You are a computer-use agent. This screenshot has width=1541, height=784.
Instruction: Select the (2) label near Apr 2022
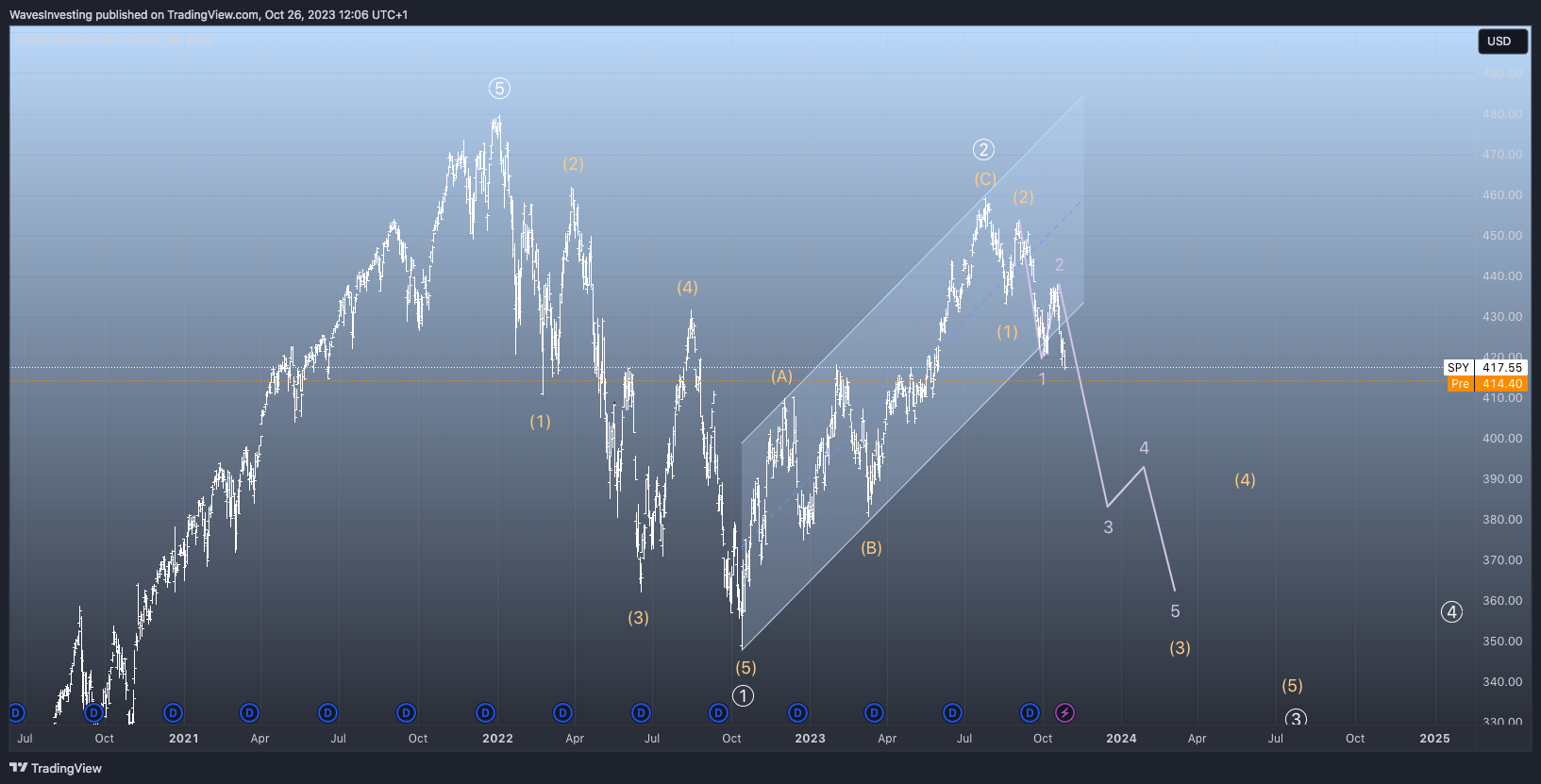pyautogui.click(x=573, y=164)
